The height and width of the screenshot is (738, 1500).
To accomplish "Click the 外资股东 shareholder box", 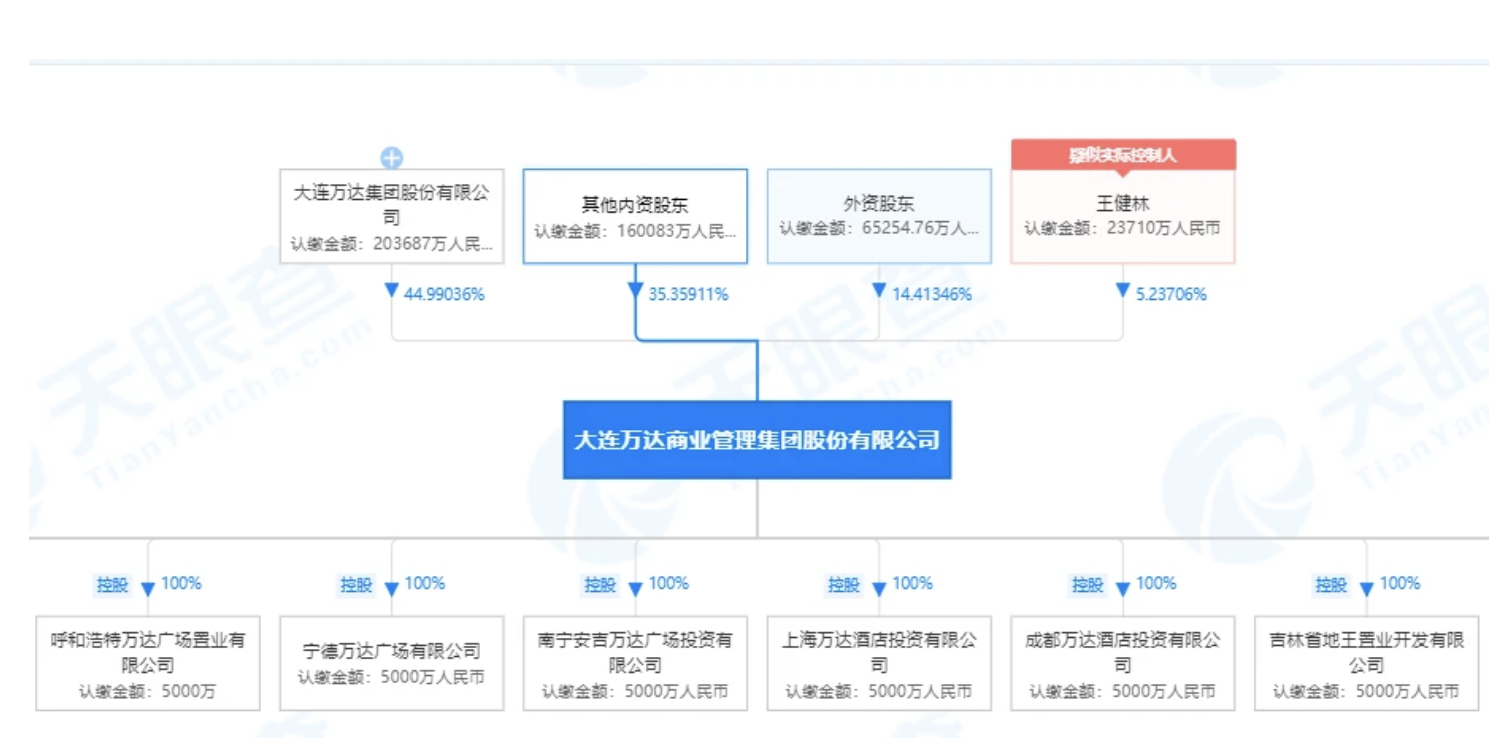I will (879, 217).
